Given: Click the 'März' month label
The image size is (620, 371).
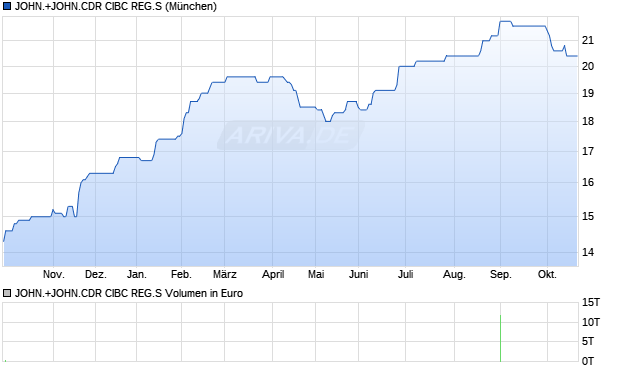Looking at the screenshot, I should (225, 274).
